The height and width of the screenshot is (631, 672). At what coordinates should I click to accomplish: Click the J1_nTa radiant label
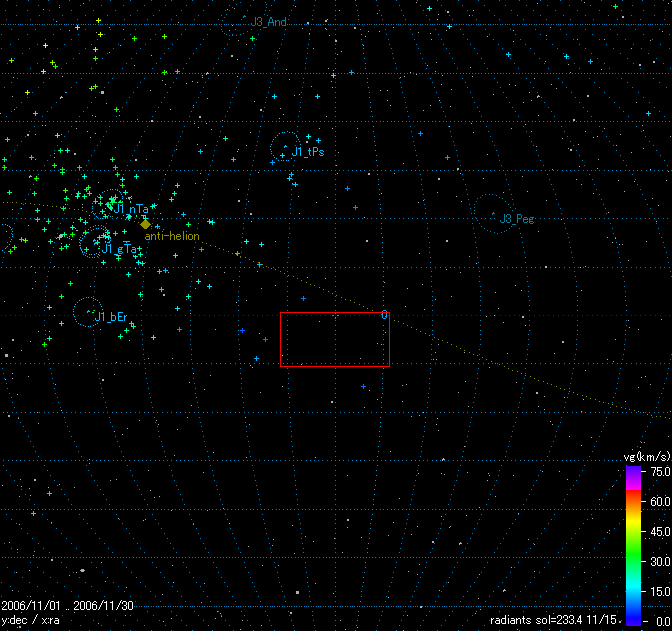131,209
